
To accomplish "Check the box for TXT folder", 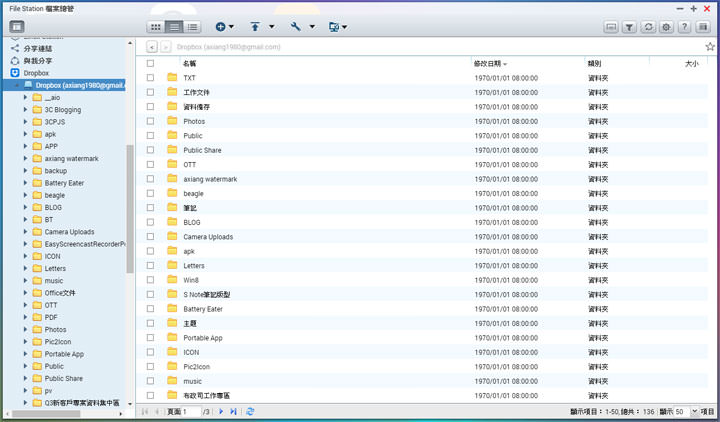I will pos(150,77).
